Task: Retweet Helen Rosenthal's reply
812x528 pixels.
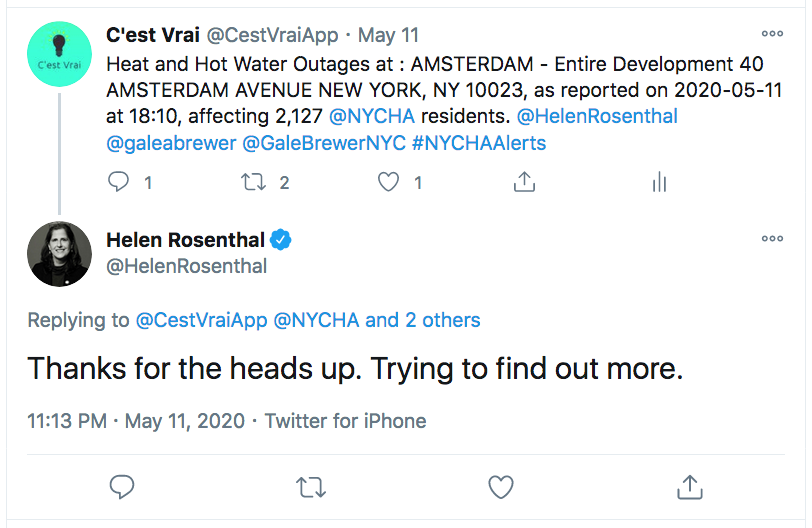Action: [x=310, y=487]
